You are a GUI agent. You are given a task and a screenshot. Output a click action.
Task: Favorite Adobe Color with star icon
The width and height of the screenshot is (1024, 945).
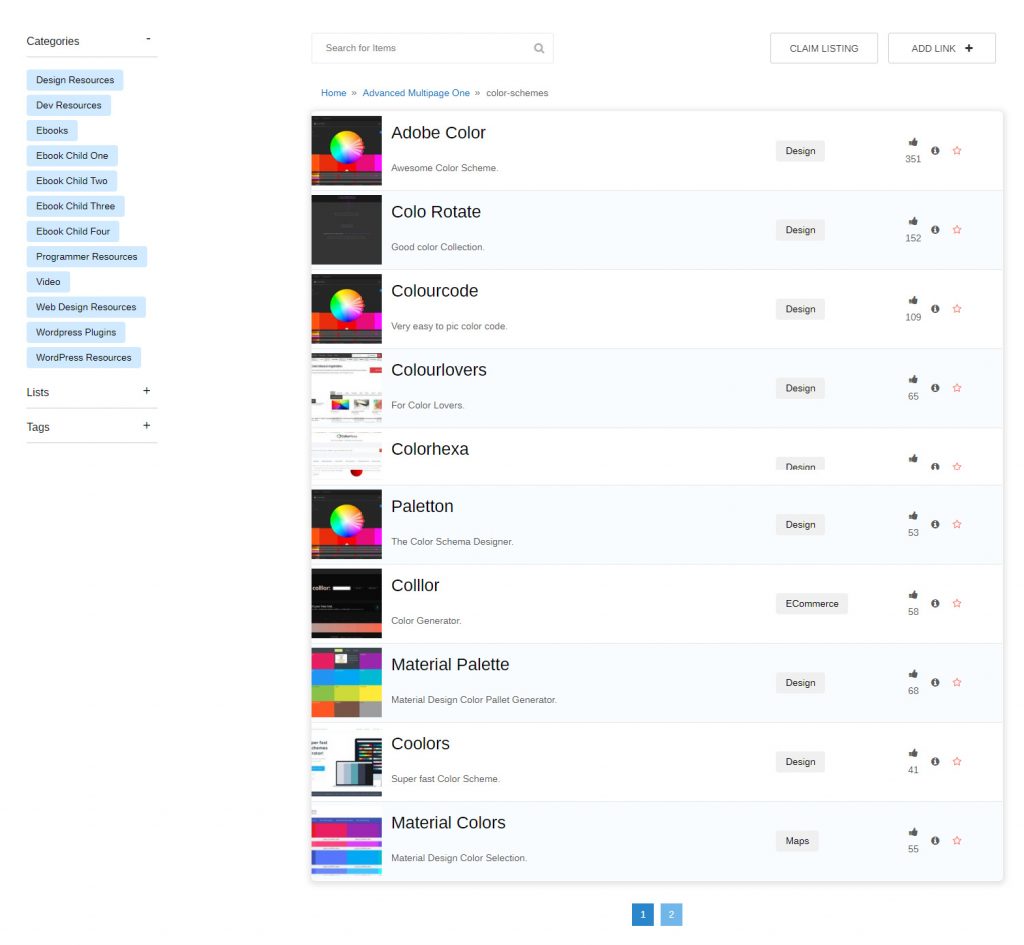pos(957,151)
